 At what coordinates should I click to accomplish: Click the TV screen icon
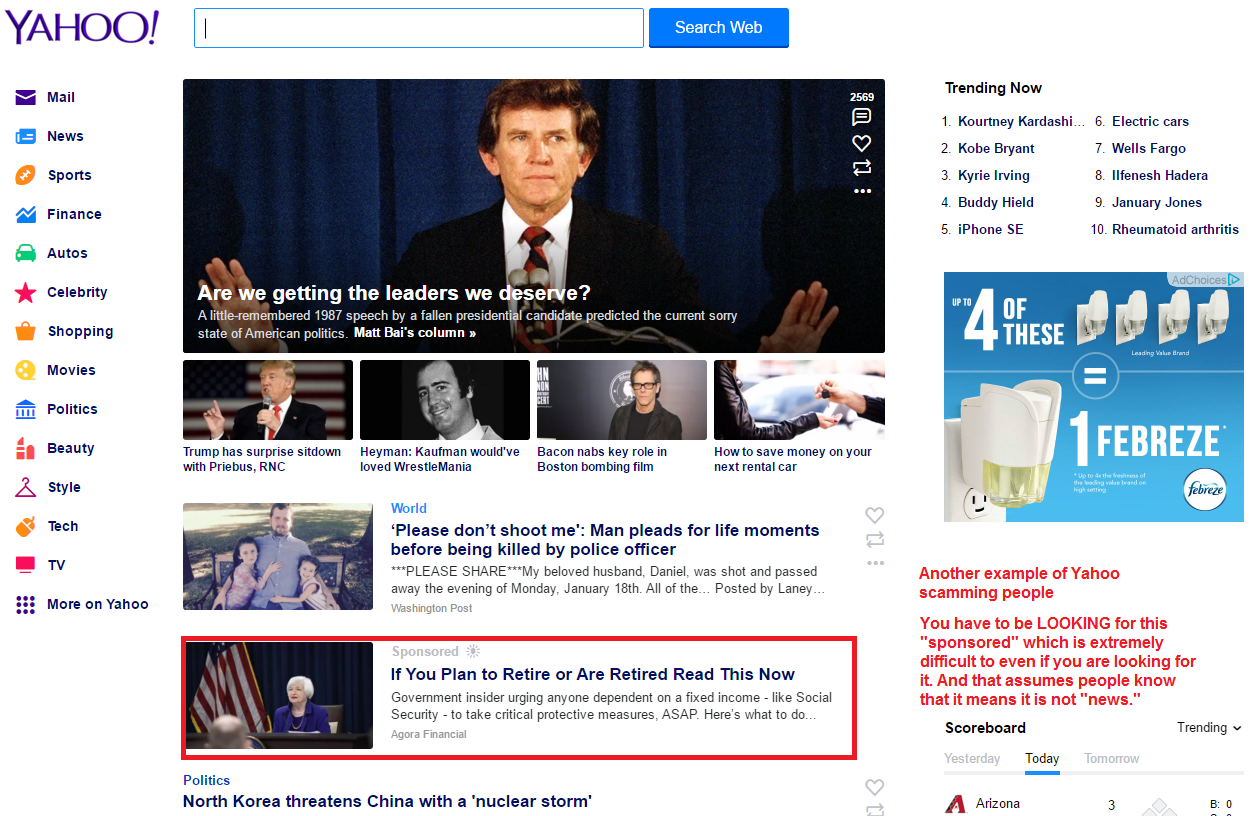point(26,565)
